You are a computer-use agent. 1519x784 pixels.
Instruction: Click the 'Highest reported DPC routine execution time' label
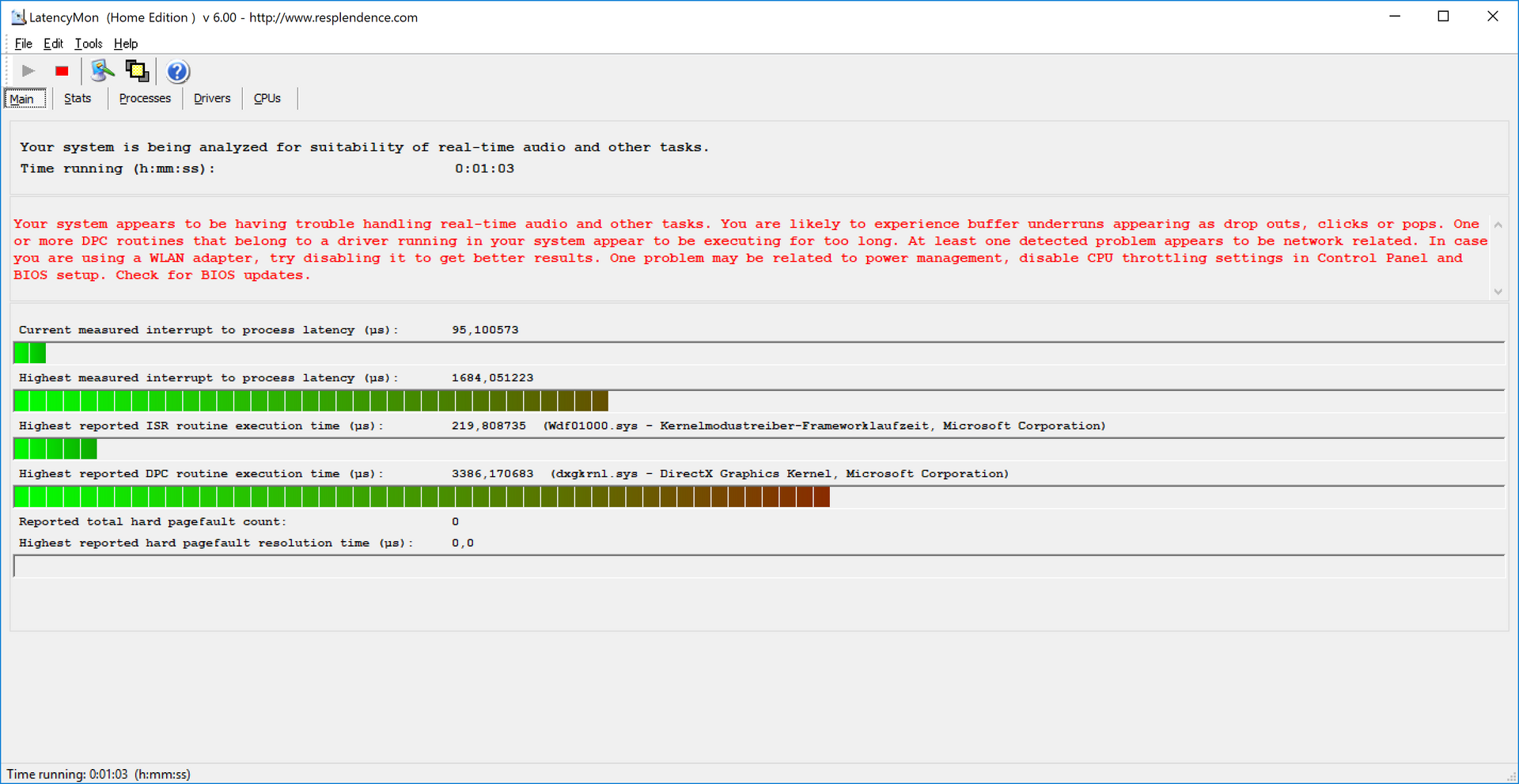tap(201, 474)
